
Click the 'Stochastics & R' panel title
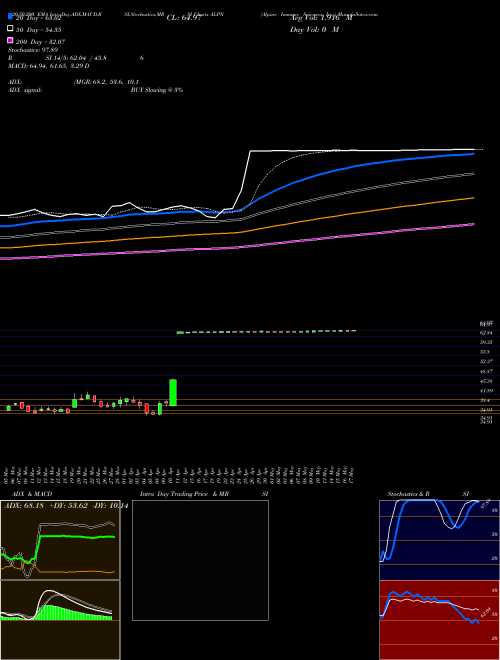pyautogui.click(x=408, y=494)
